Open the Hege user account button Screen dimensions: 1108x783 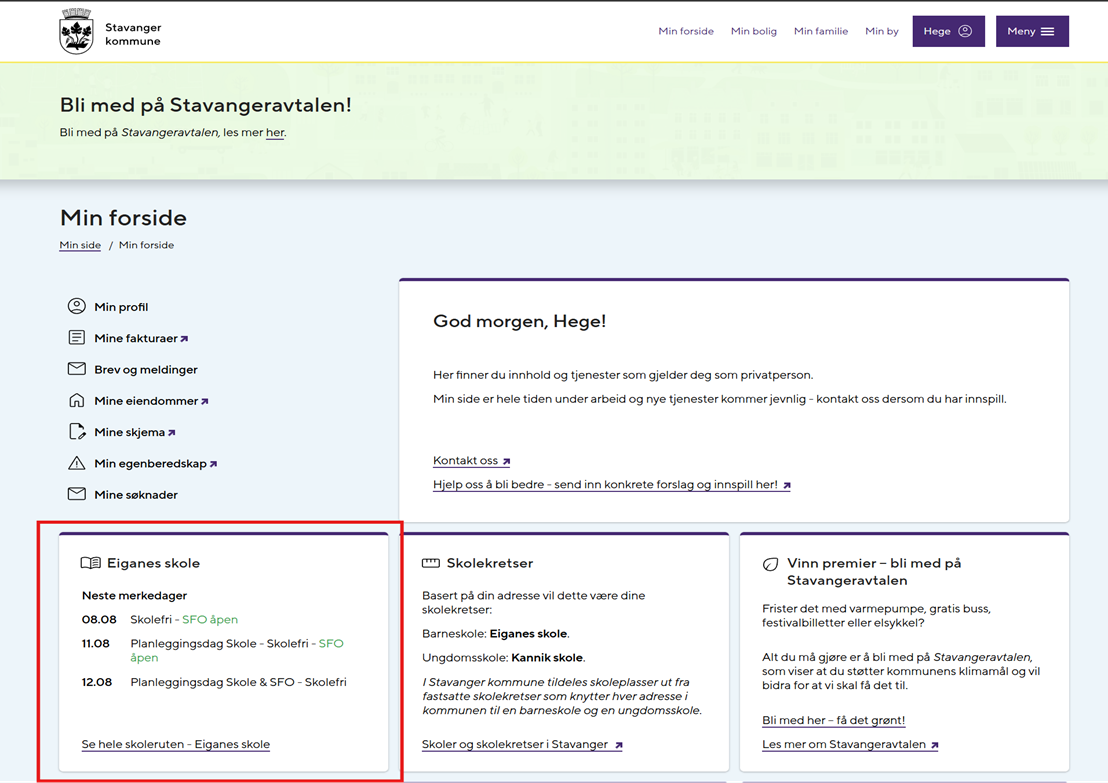948,31
